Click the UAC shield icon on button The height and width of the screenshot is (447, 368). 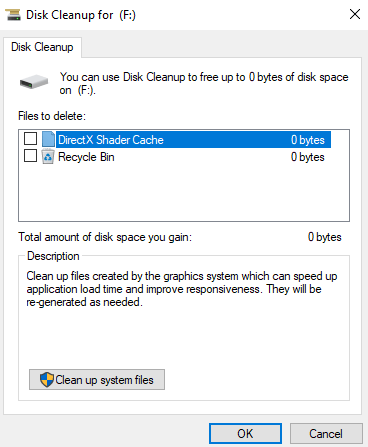[x=47, y=380]
